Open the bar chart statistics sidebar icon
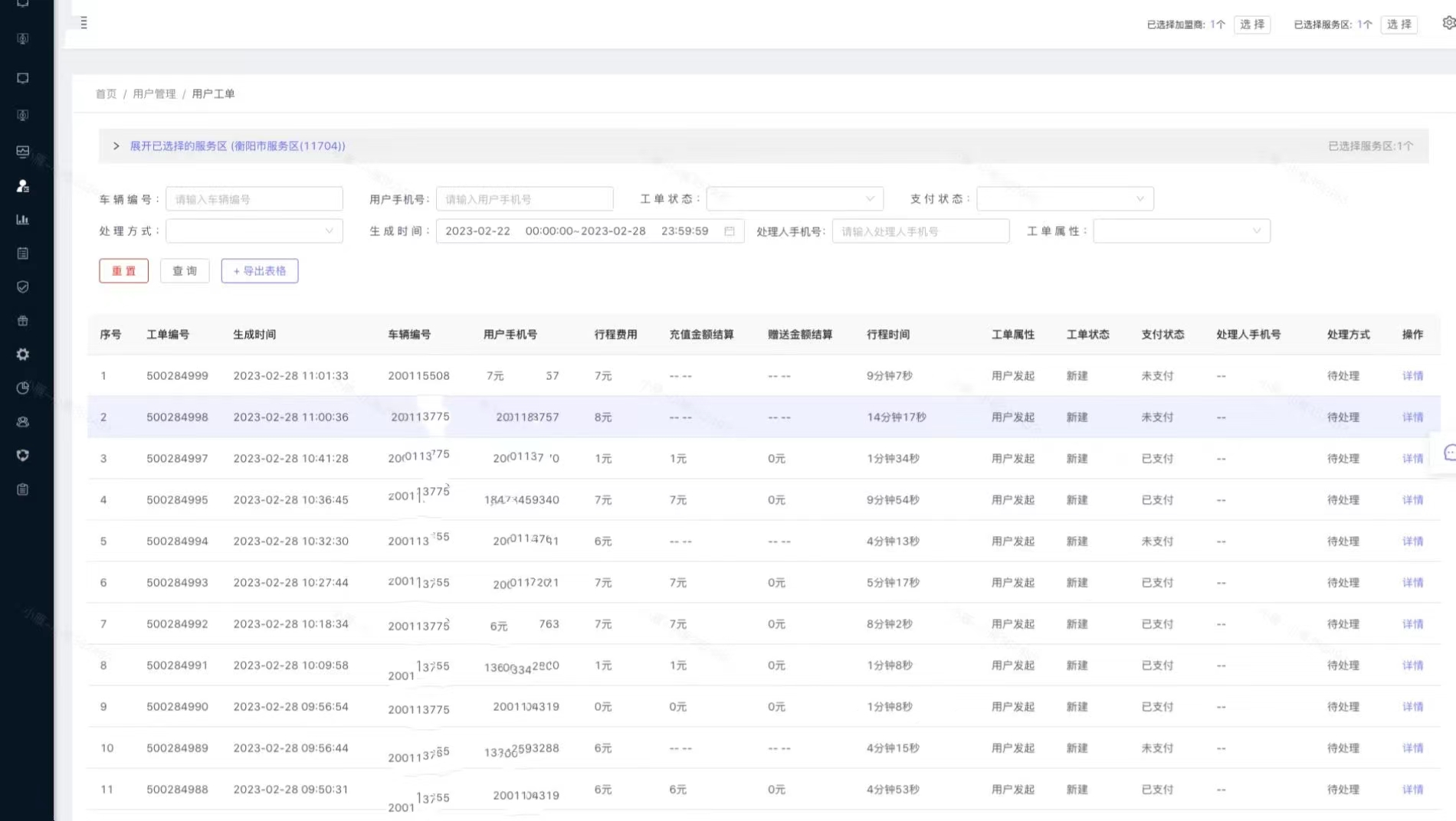 (23, 220)
